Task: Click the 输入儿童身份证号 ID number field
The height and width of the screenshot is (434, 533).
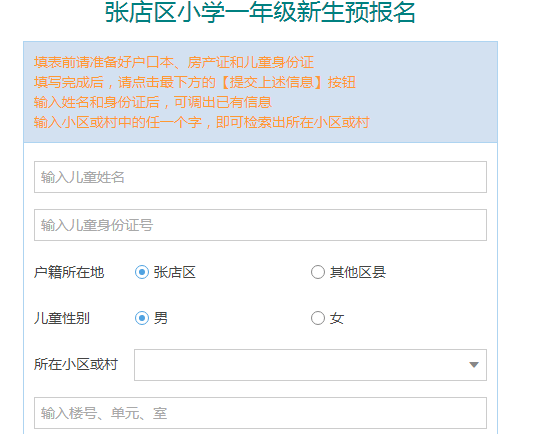Action: [x=260, y=225]
